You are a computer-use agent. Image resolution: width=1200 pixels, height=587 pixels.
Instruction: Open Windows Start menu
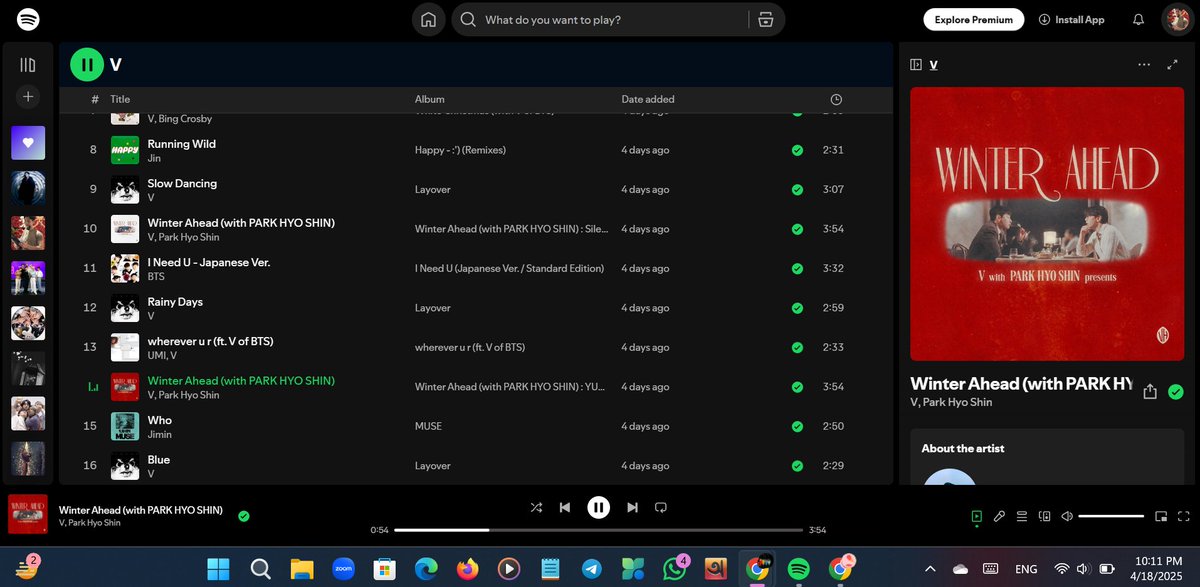point(218,569)
